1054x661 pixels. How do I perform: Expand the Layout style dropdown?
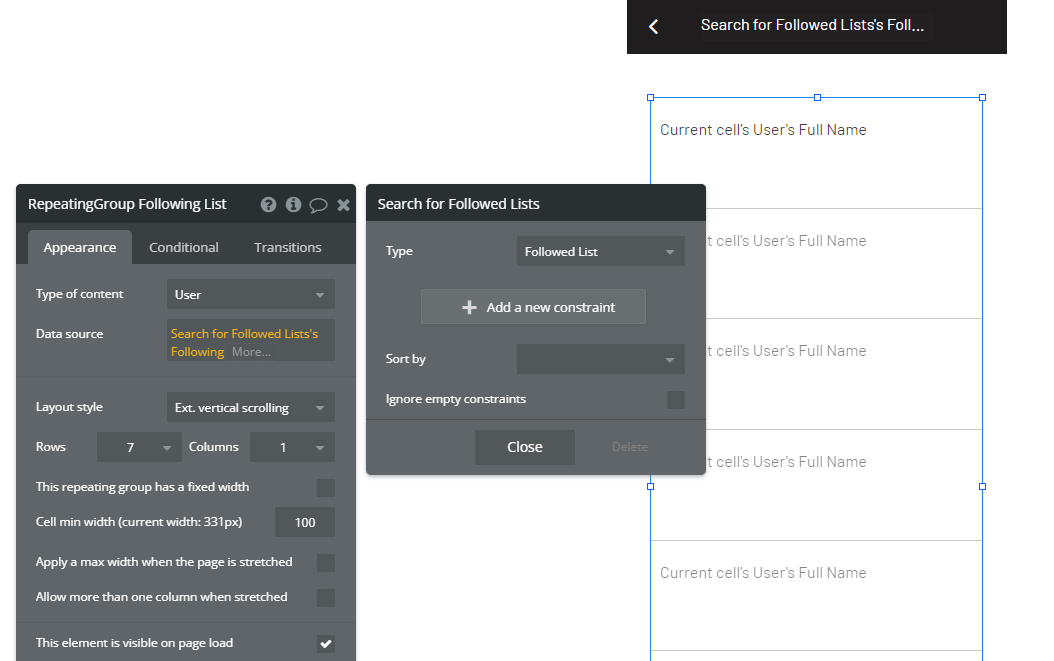(x=250, y=408)
